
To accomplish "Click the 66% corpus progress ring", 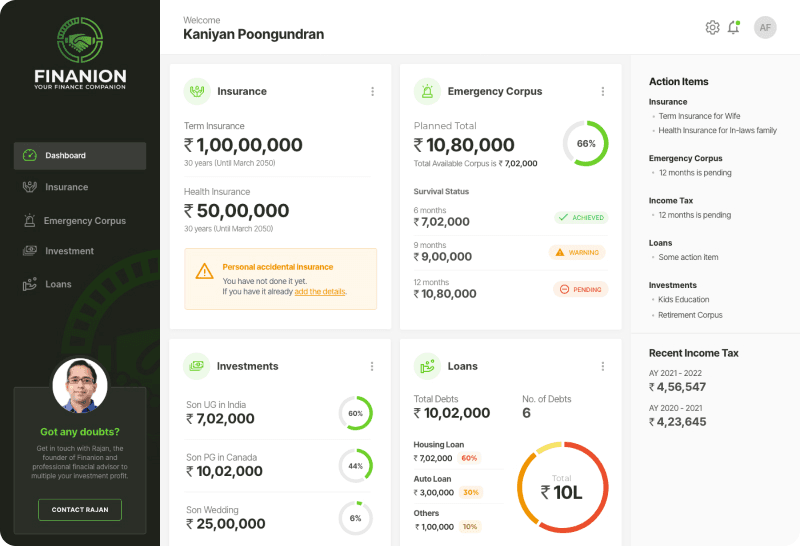I will (585, 143).
